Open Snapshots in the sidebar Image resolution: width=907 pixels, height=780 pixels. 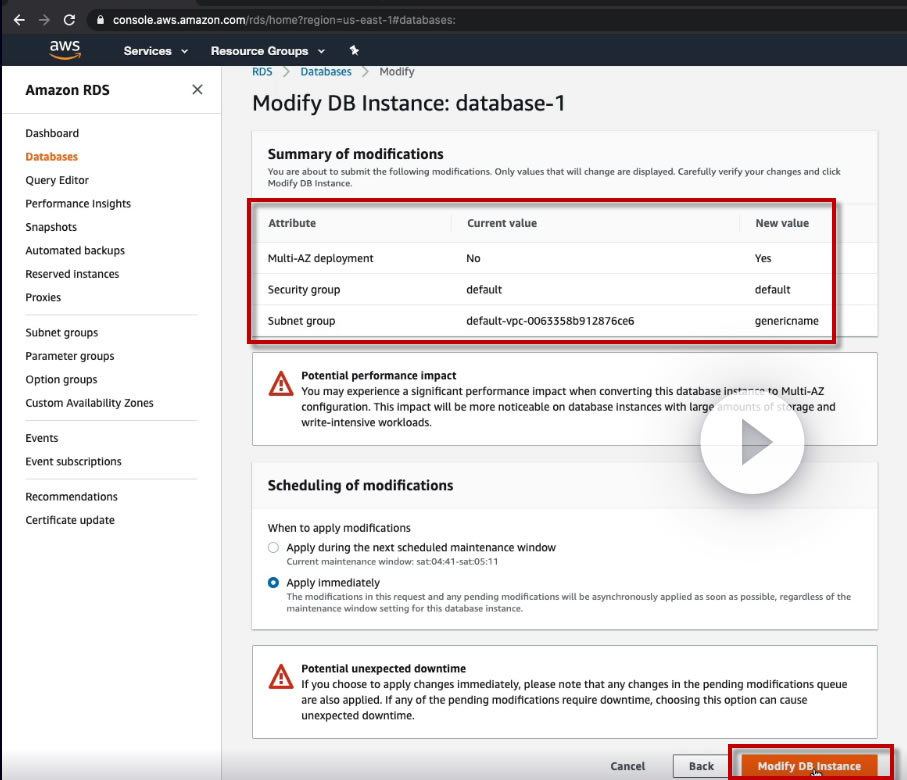(x=51, y=227)
